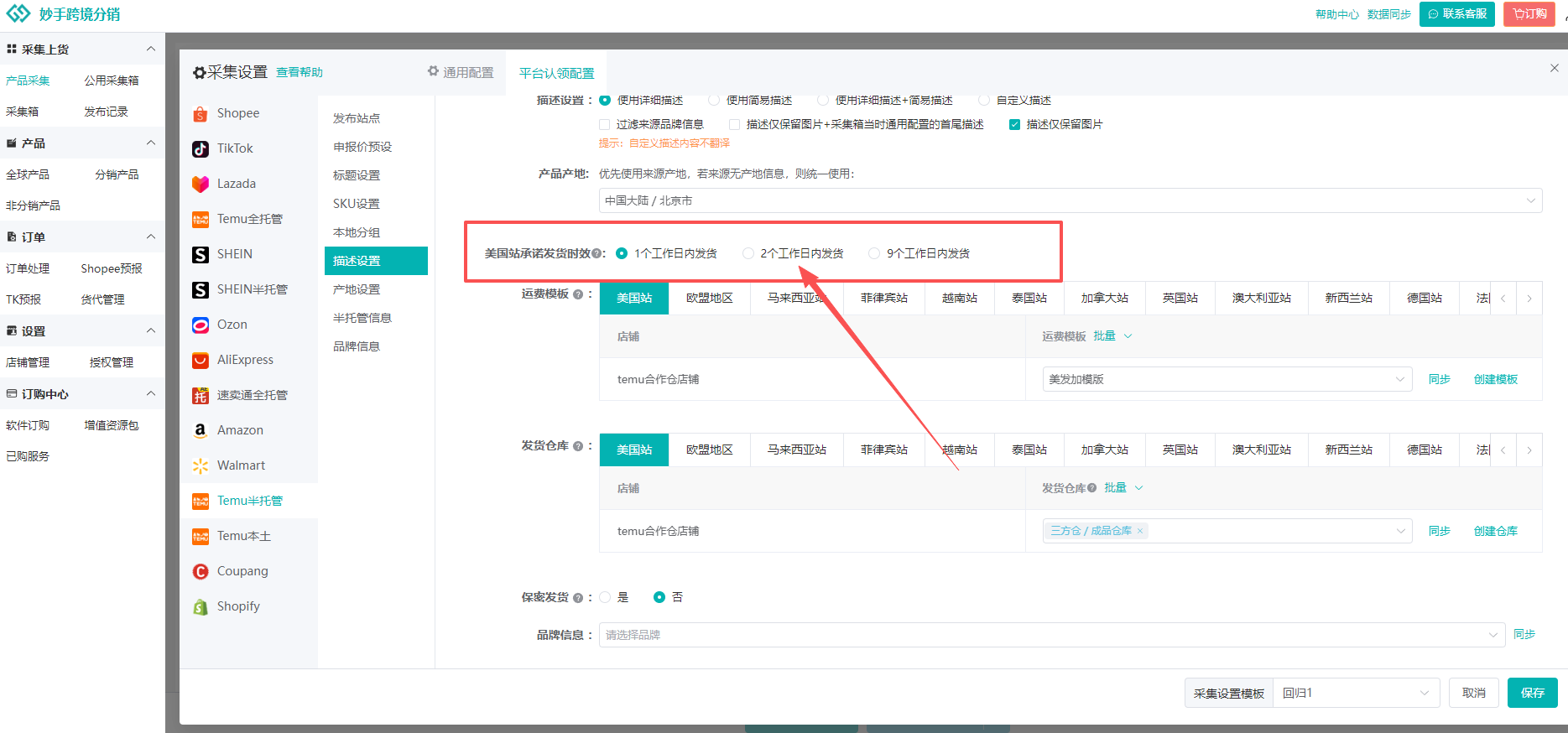Viewport: 1568px width, 733px height.
Task: Select 2个工作日内发货 radio option
Action: (748, 253)
